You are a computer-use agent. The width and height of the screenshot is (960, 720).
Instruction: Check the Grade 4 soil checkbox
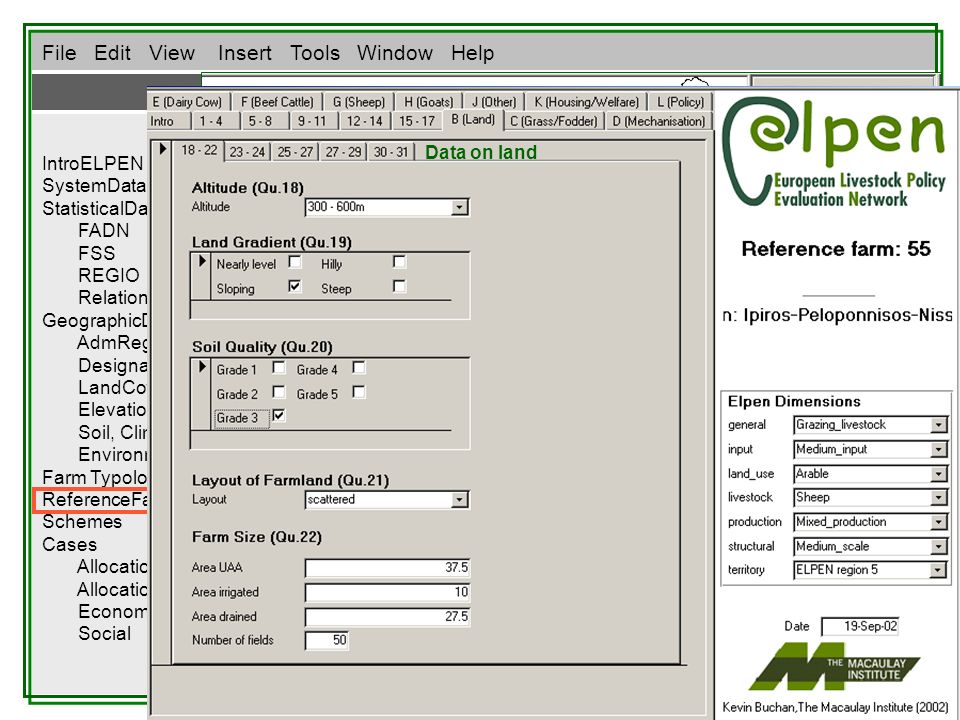(x=359, y=367)
